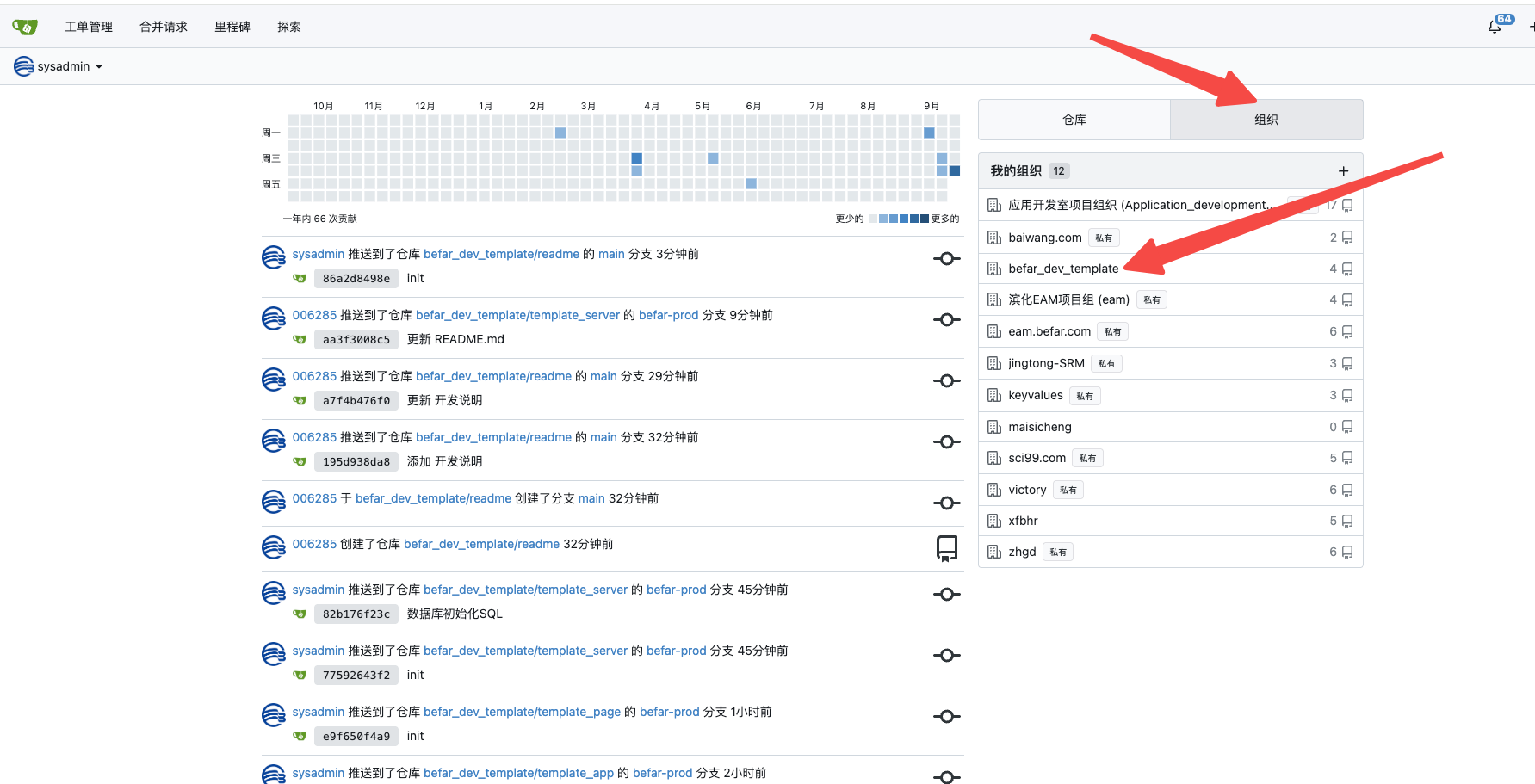Viewport: 1535px width, 784px height.
Task: Open the xfbhr organization
Action: pyautogui.click(x=1023, y=521)
